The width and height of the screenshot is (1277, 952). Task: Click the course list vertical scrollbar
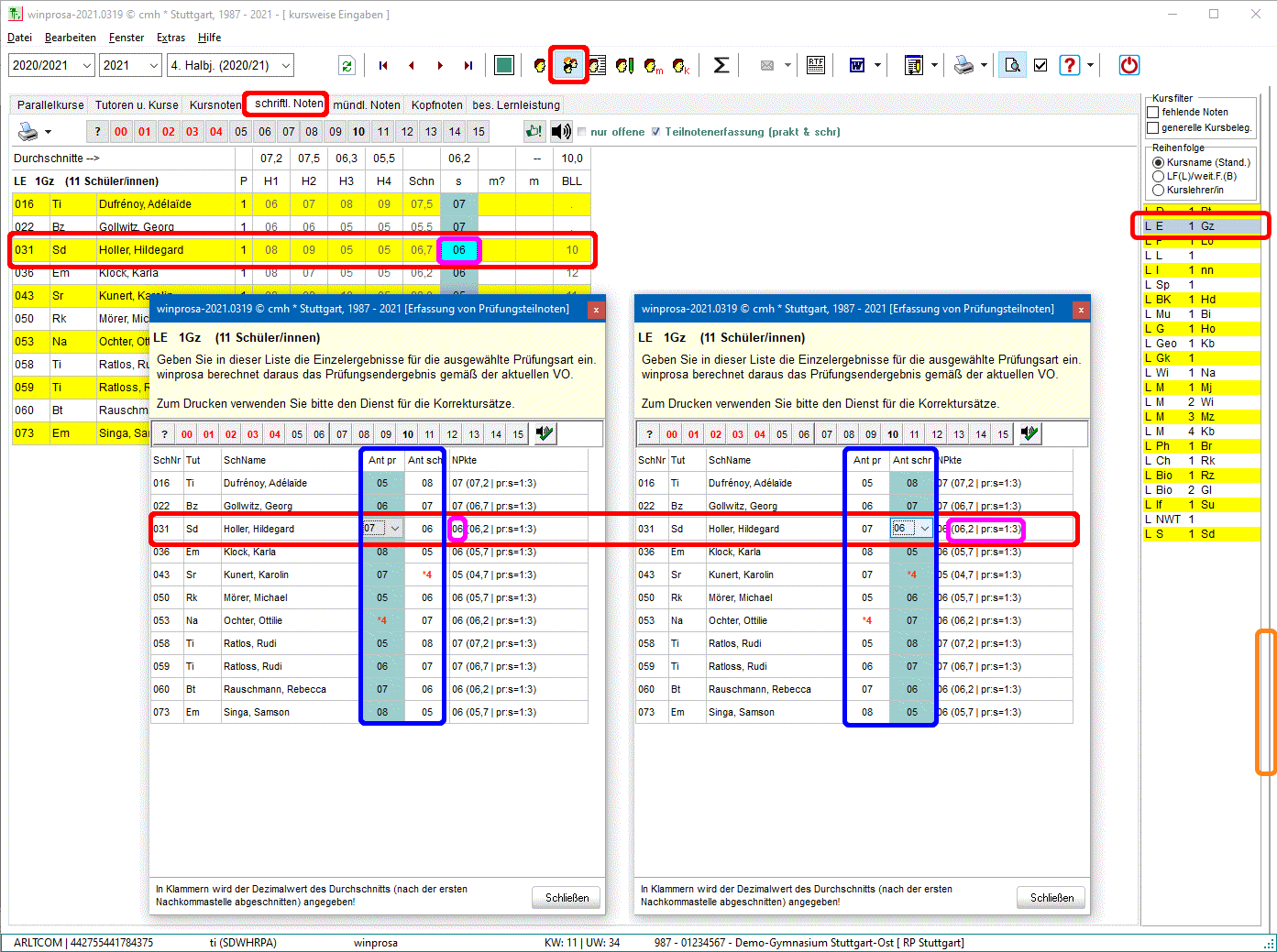pyautogui.click(x=1266, y=702)
